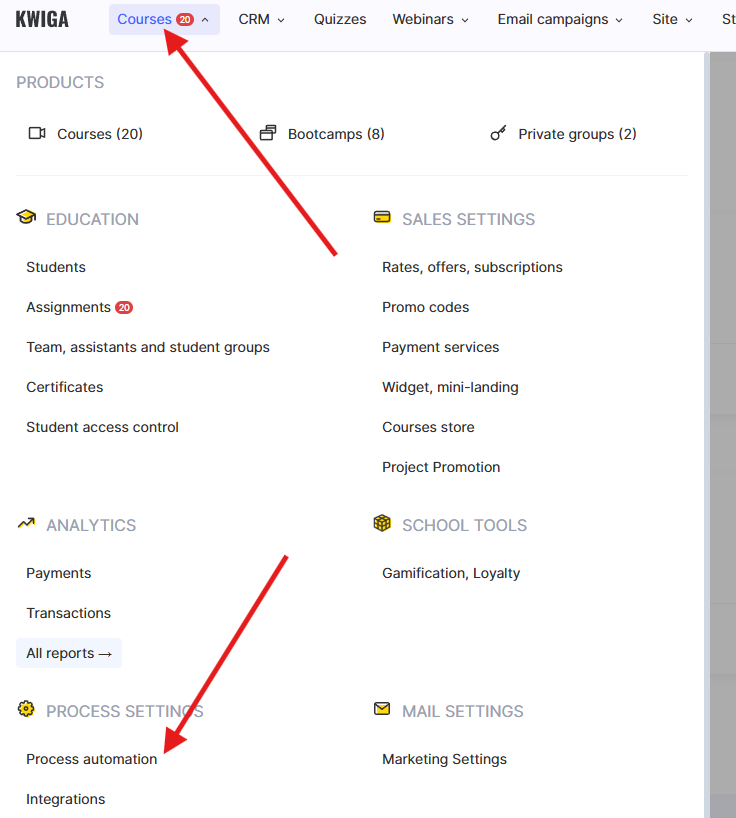Open the Webinars dropdown menu
This screenshot has height=818, width=736.
coord(430,19)
